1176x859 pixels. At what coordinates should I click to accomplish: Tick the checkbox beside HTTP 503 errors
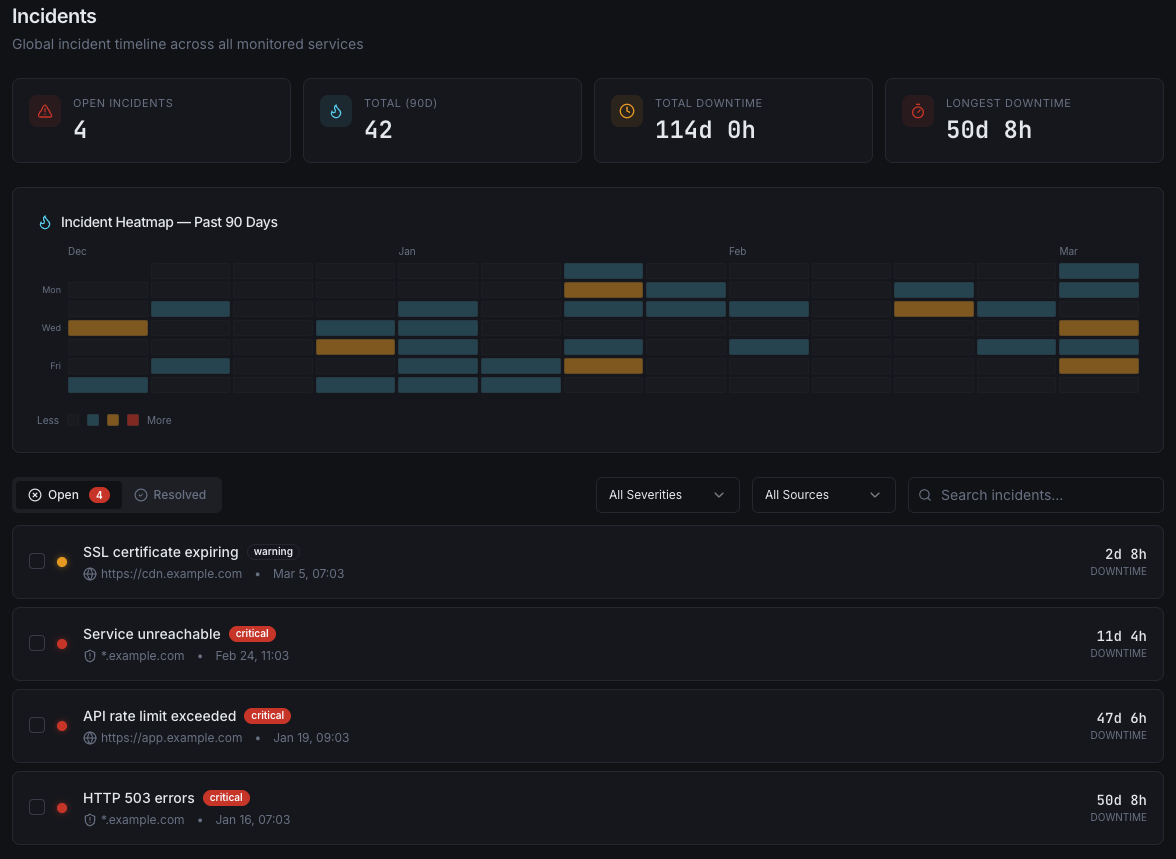(x=37, y=807)
